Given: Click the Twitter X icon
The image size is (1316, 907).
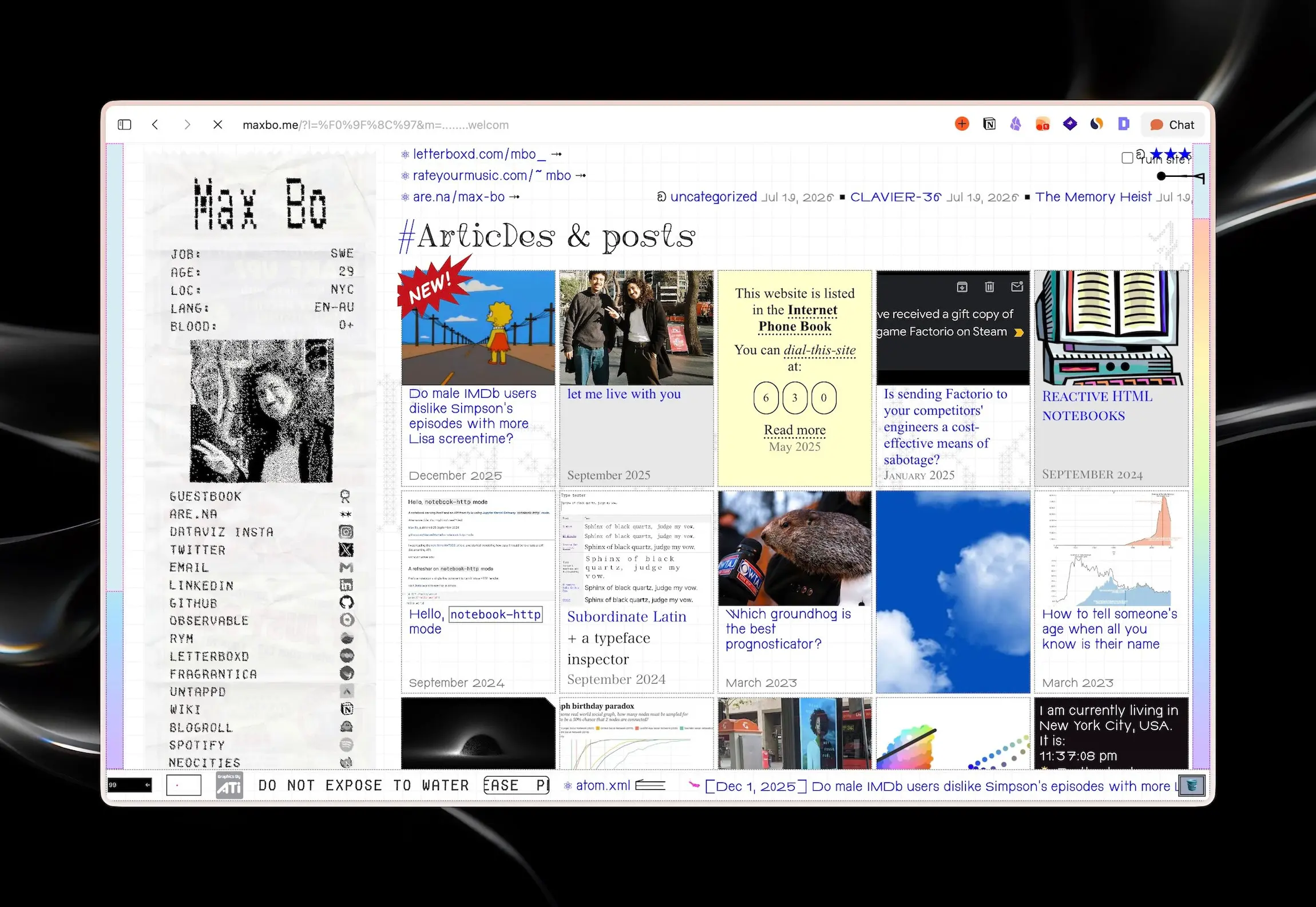Looking at the screenshot, I should click(346, 549).
